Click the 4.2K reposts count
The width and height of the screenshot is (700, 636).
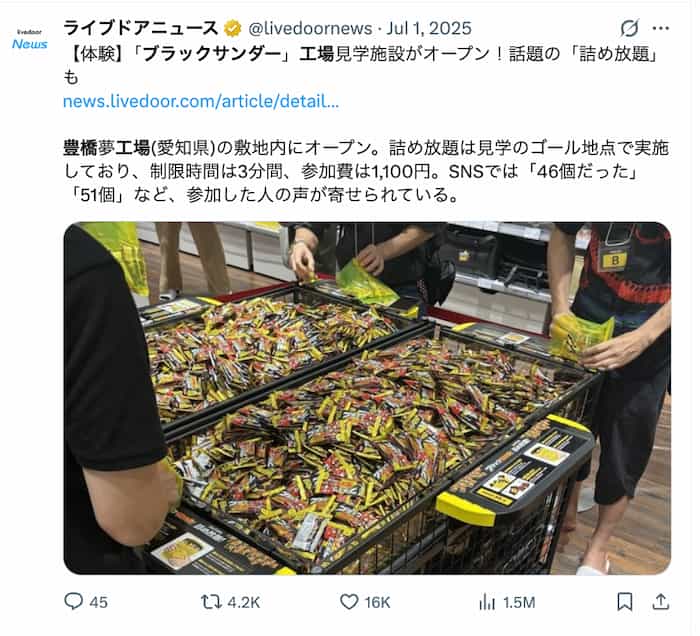(x=244, y=603)
